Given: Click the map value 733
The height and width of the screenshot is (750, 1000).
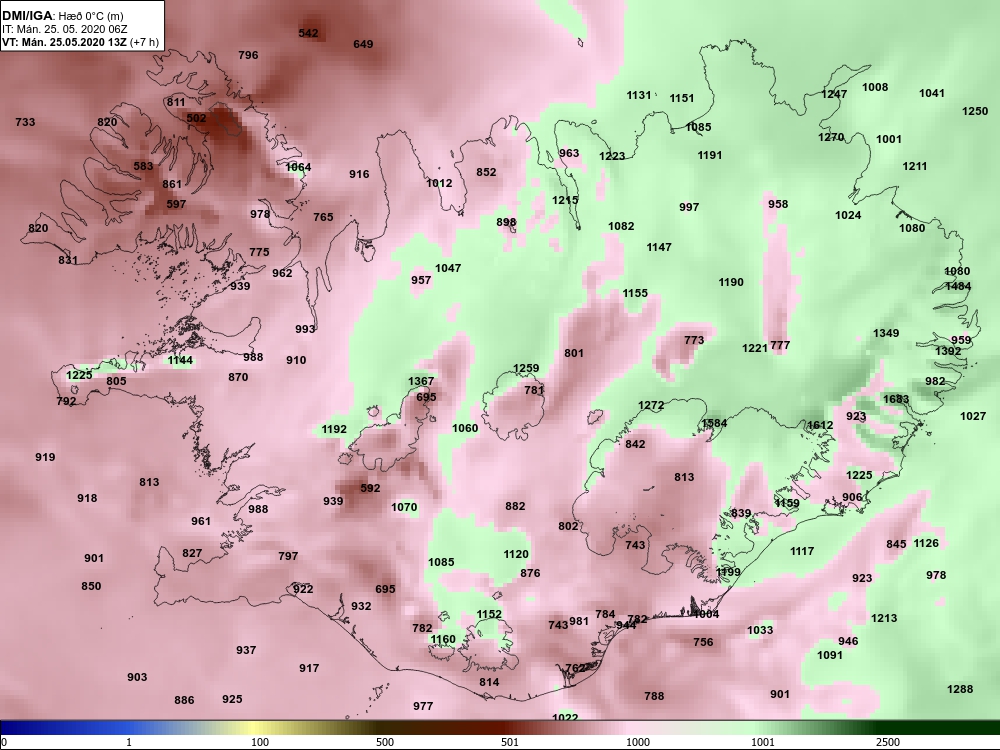Looking at the screenshot, I should (x=25, y=122).
